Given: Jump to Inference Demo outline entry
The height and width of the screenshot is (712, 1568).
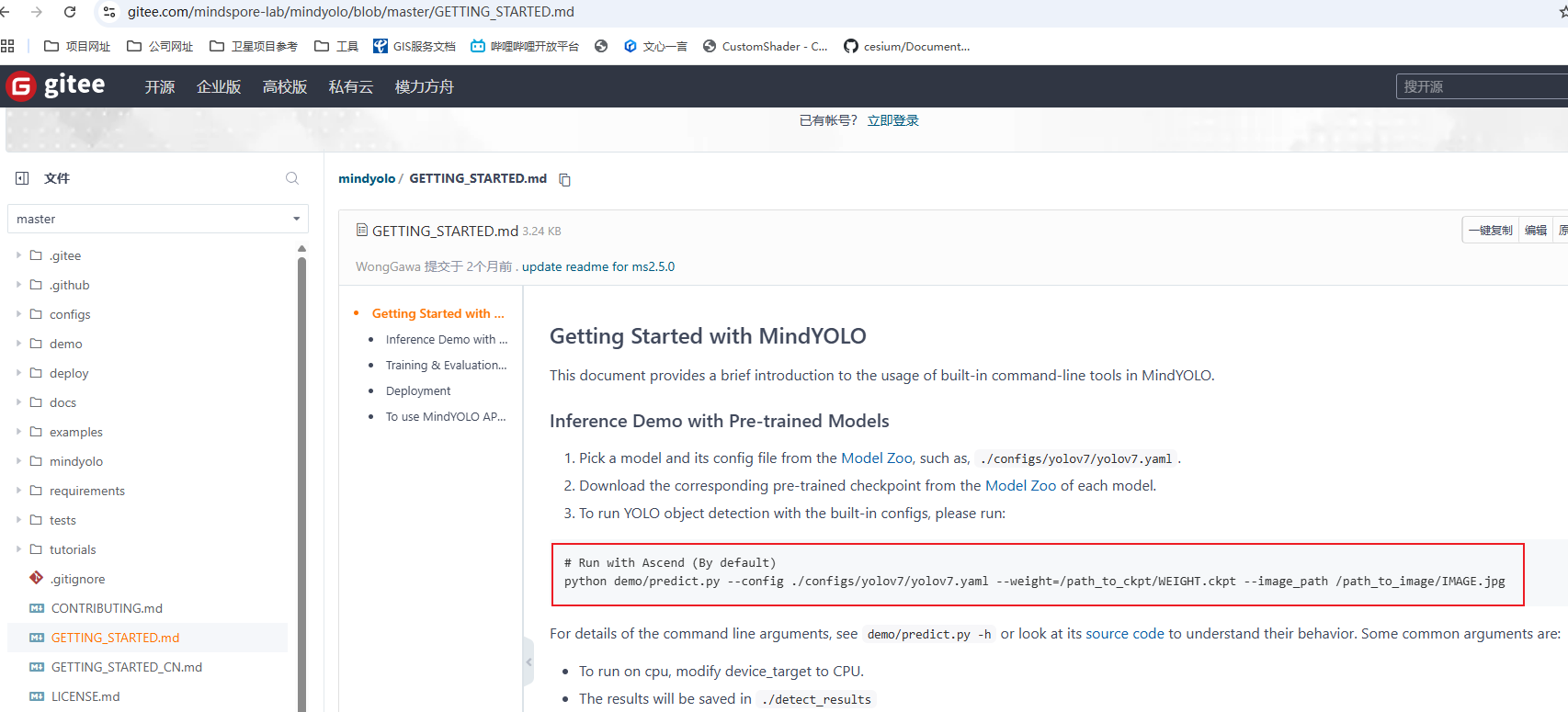Looking at the screenshot, I should 447,339.
